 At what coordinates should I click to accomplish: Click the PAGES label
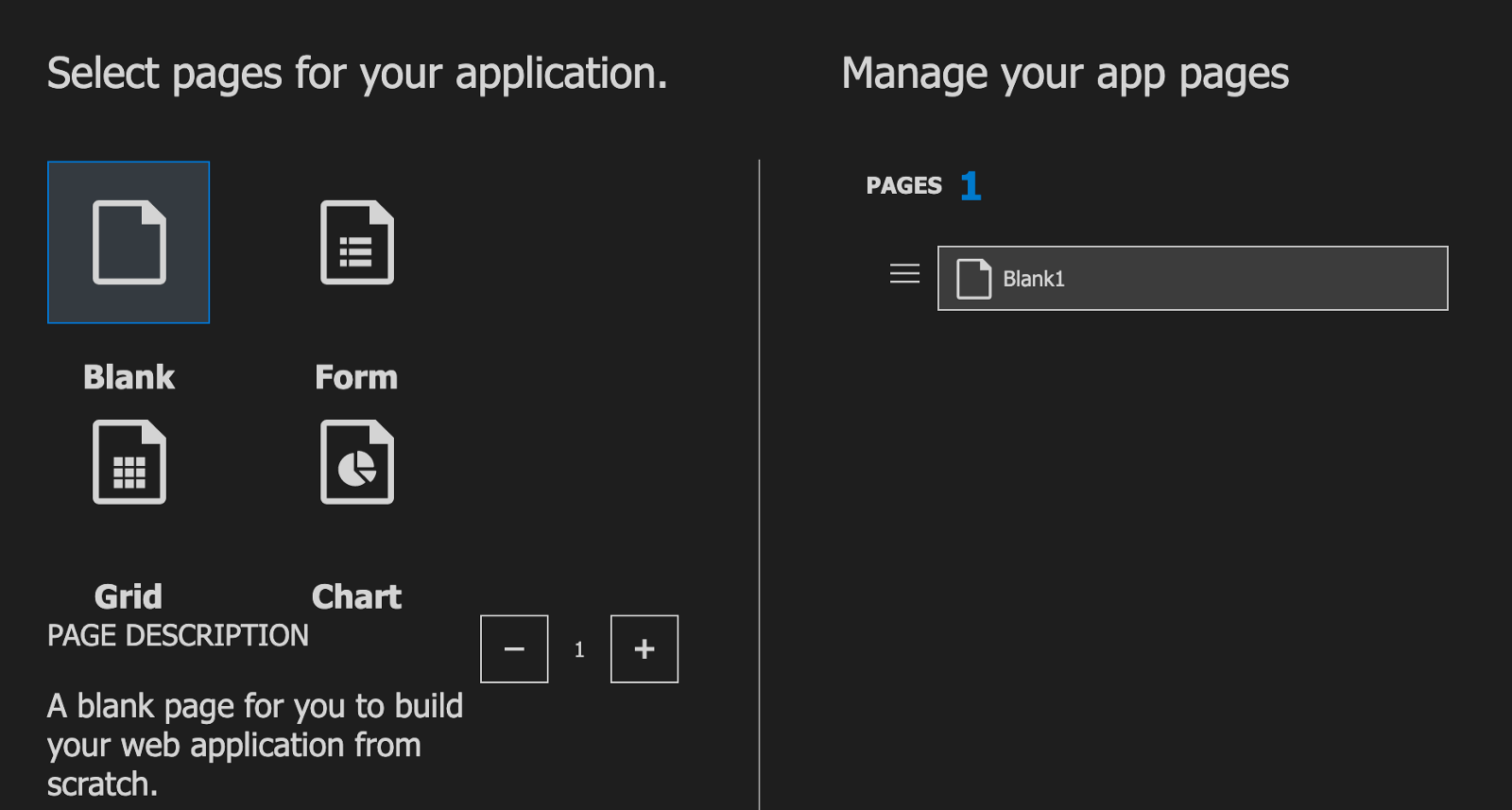[904, 185]
